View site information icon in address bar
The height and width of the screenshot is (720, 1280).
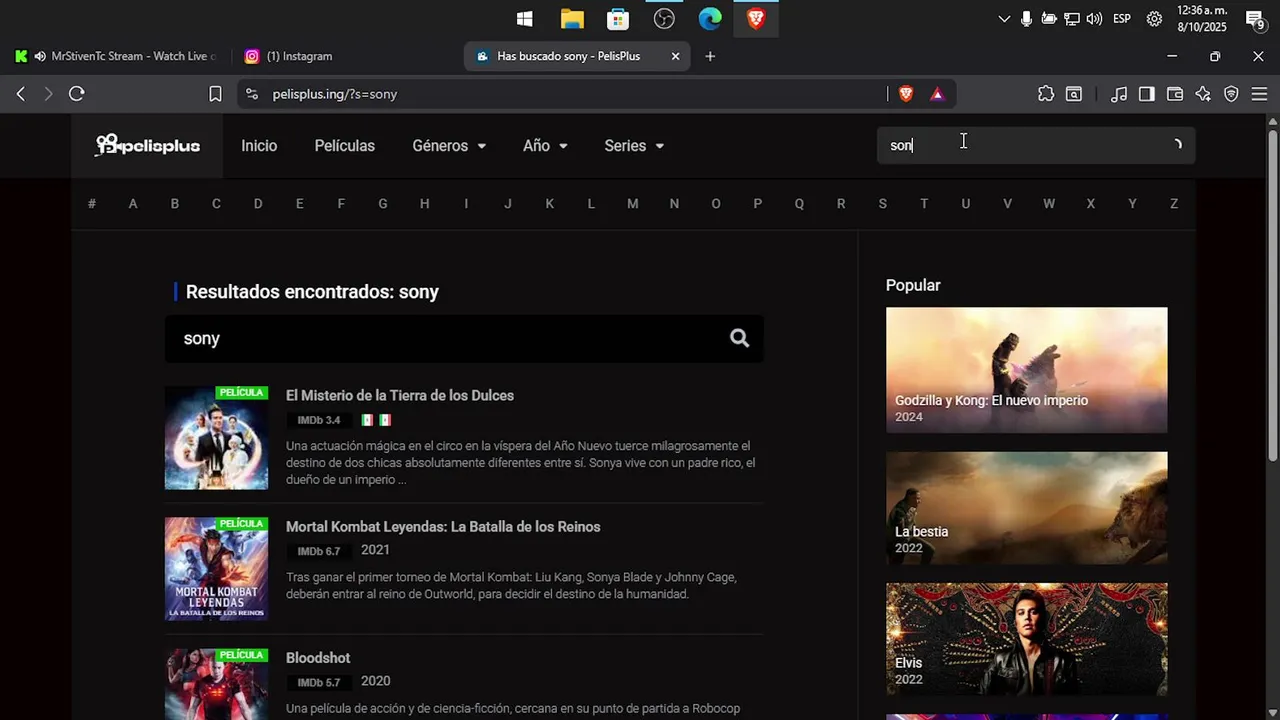click(252, 94)
